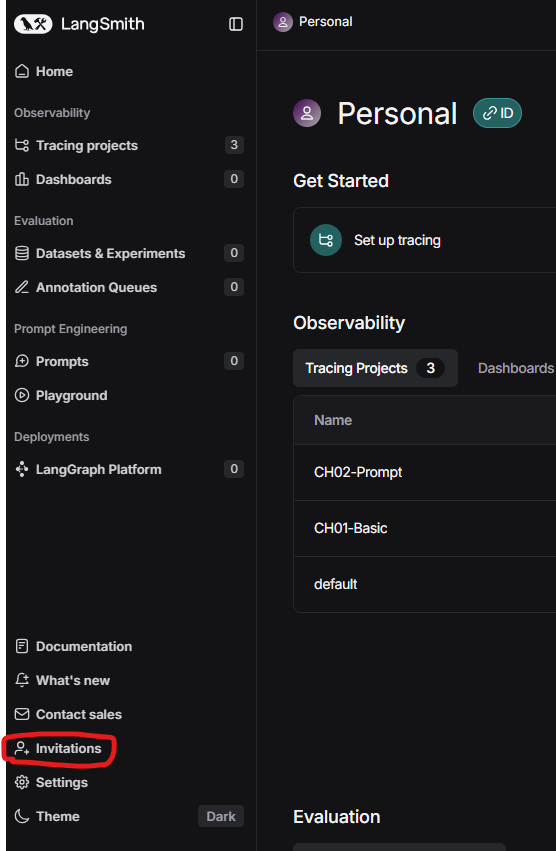Click the Personal avatar in the top breadcrumb
556x851 pixels.
[x=282, y=22]
